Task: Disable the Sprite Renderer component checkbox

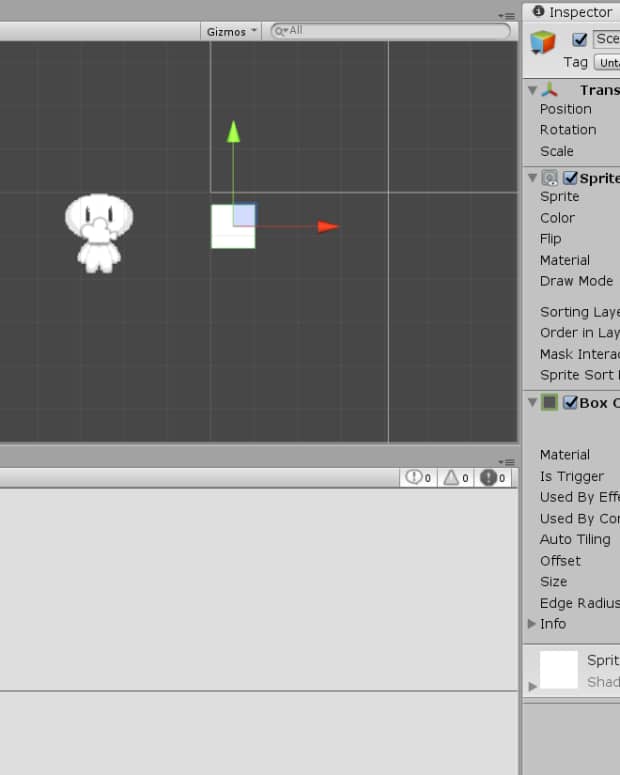Action: coord(570,178)
